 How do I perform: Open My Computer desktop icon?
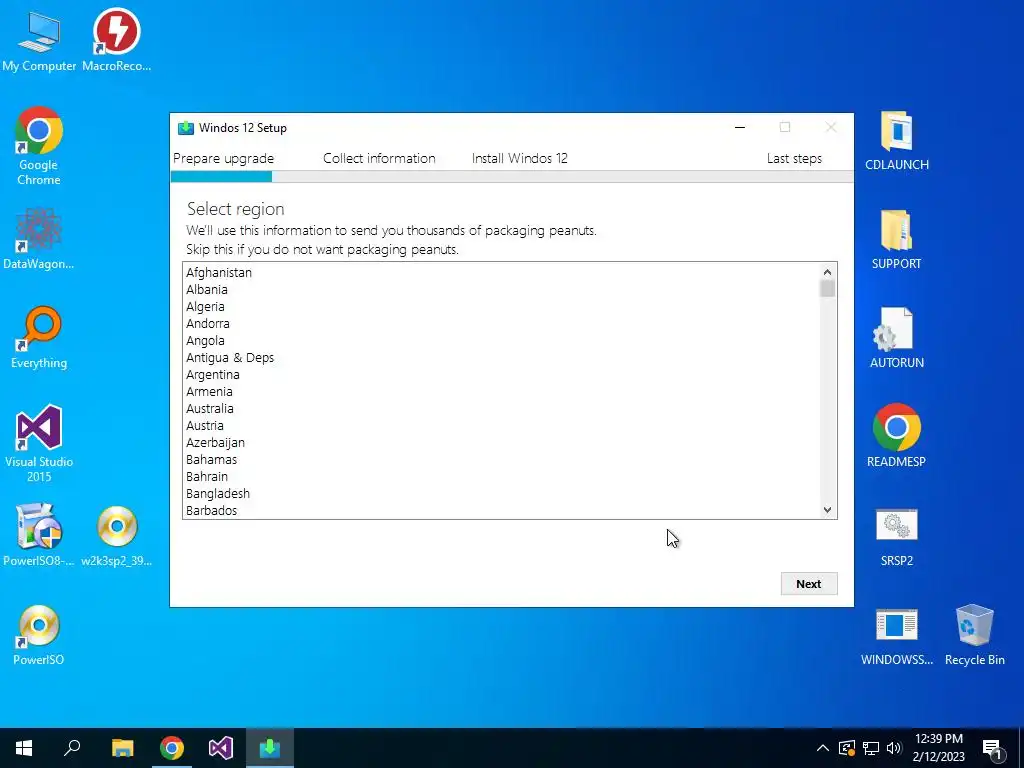pyautogui.click(x=39, y=40)
